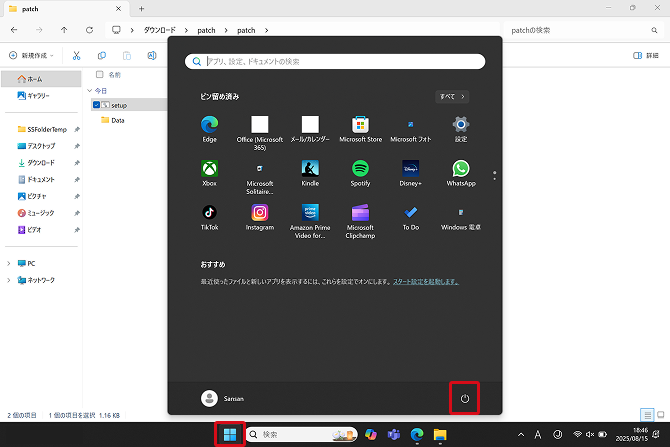
Task: Open WhatsApp pinned app
Action: click(461, 173)
